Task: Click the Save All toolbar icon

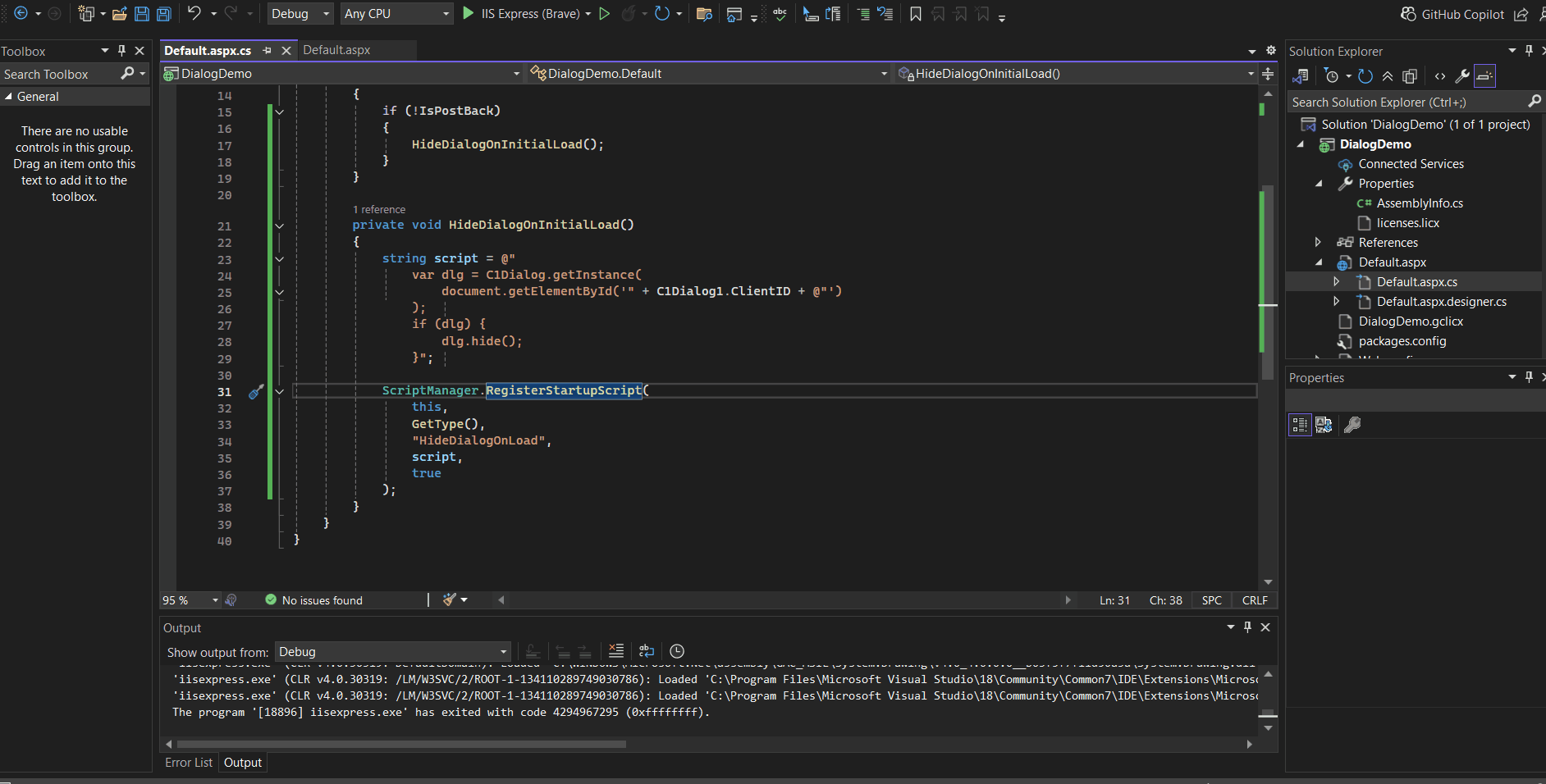Action: [164, 14]
